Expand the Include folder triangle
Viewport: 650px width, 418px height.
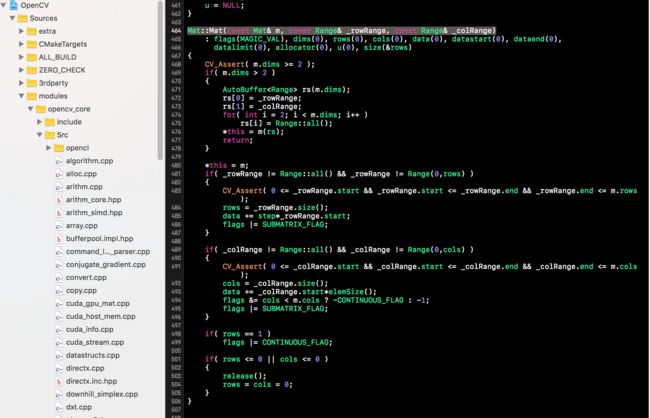click(39, 122)
